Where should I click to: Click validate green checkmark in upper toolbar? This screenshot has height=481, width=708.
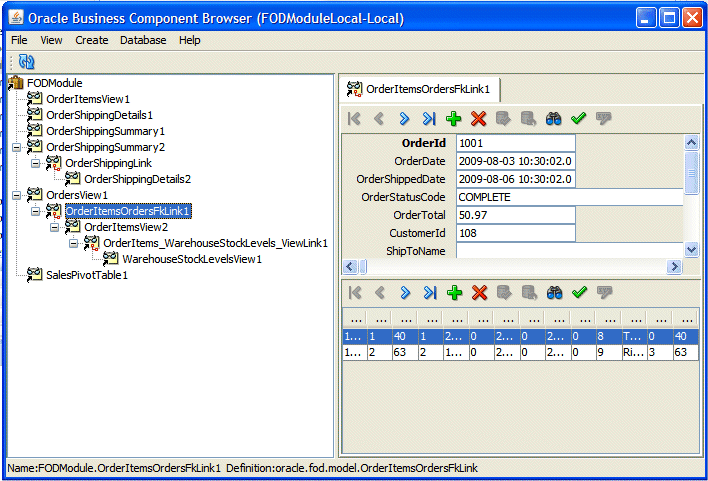(x=578, y=119)
